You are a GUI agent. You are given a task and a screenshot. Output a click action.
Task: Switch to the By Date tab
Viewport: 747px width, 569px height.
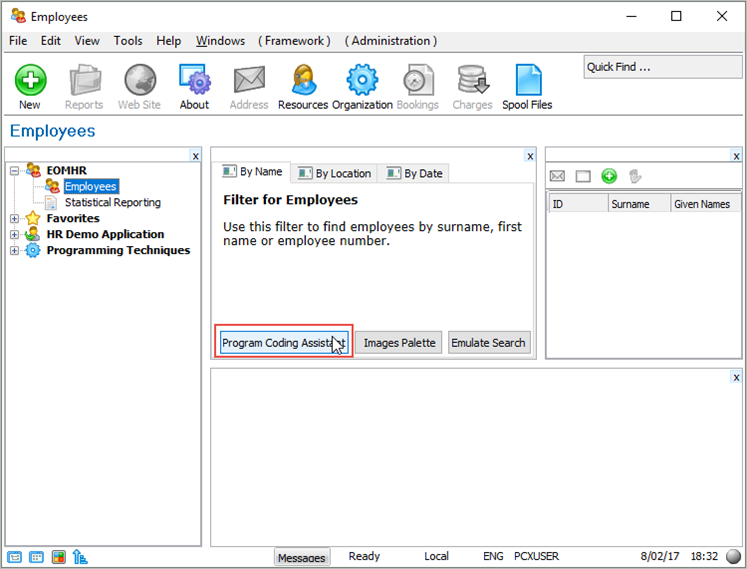[414, 173]
